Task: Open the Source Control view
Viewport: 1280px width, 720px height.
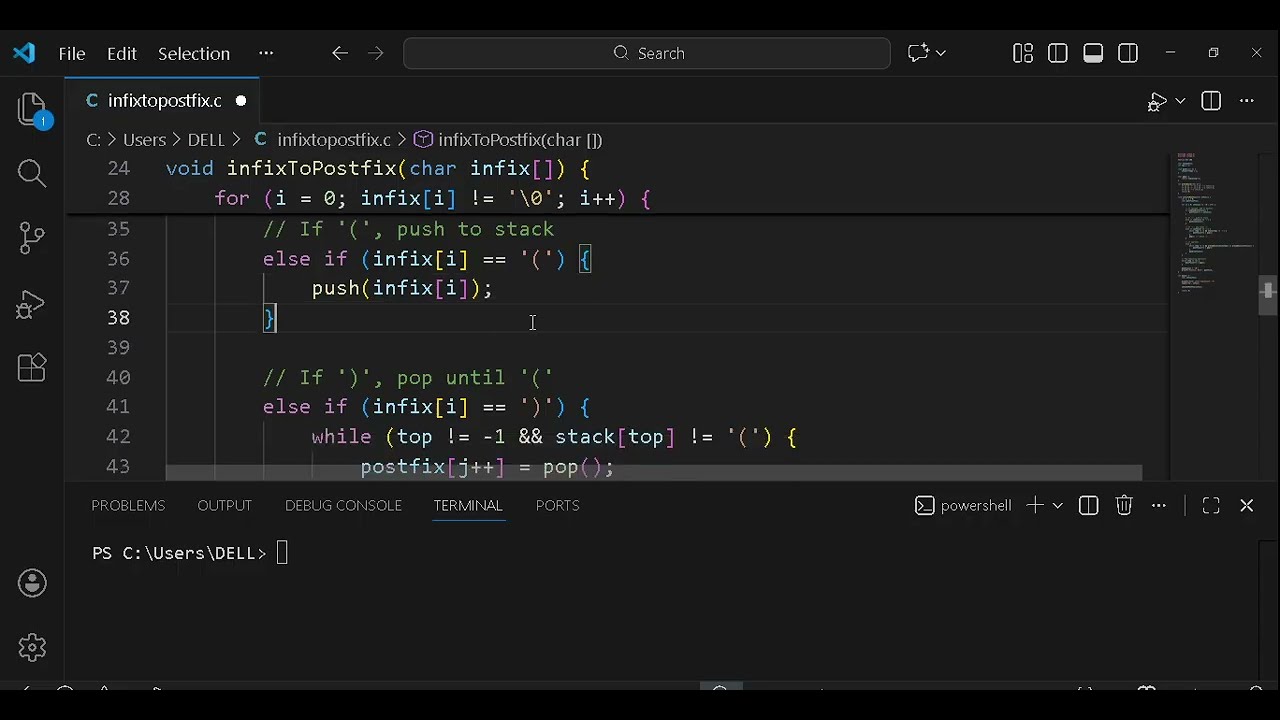Action: coord(32,237)
